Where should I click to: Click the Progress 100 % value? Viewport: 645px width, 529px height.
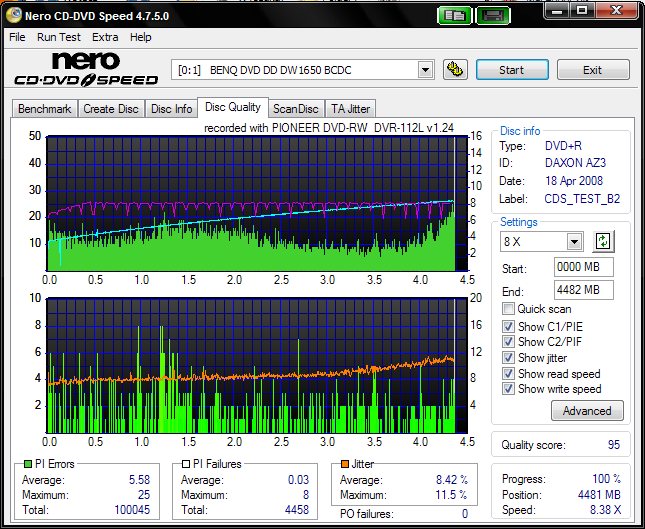click(x=606, y=479)
